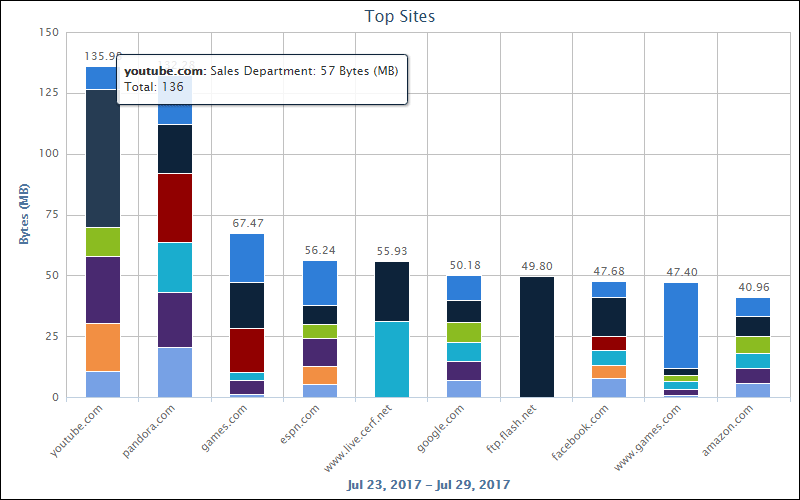Select the top blue segment of games.com bar
The height and width of the screenshot is (500, 800).
247,258
